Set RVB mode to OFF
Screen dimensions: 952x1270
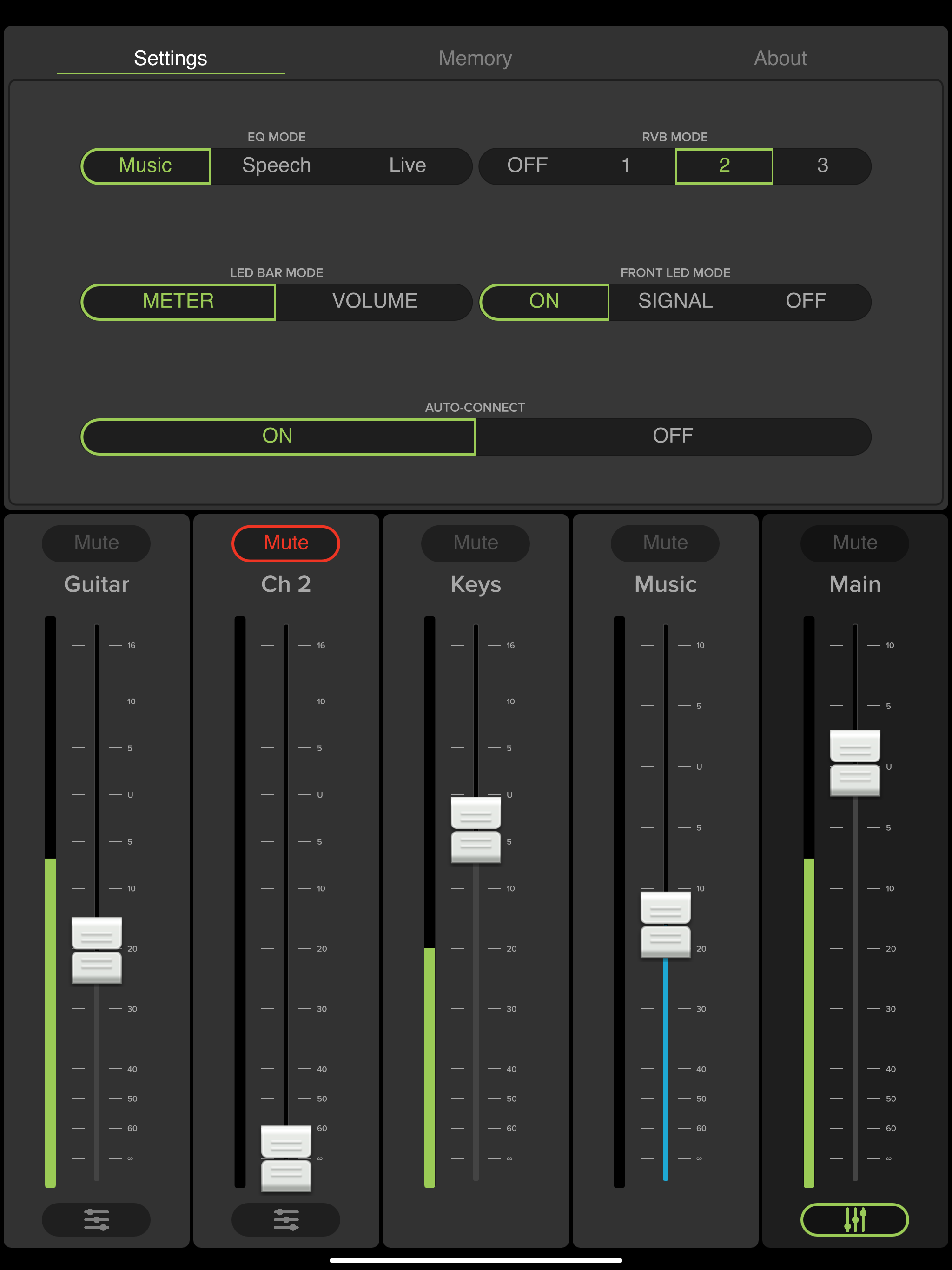pyautogui.click(x=527, y=166)
